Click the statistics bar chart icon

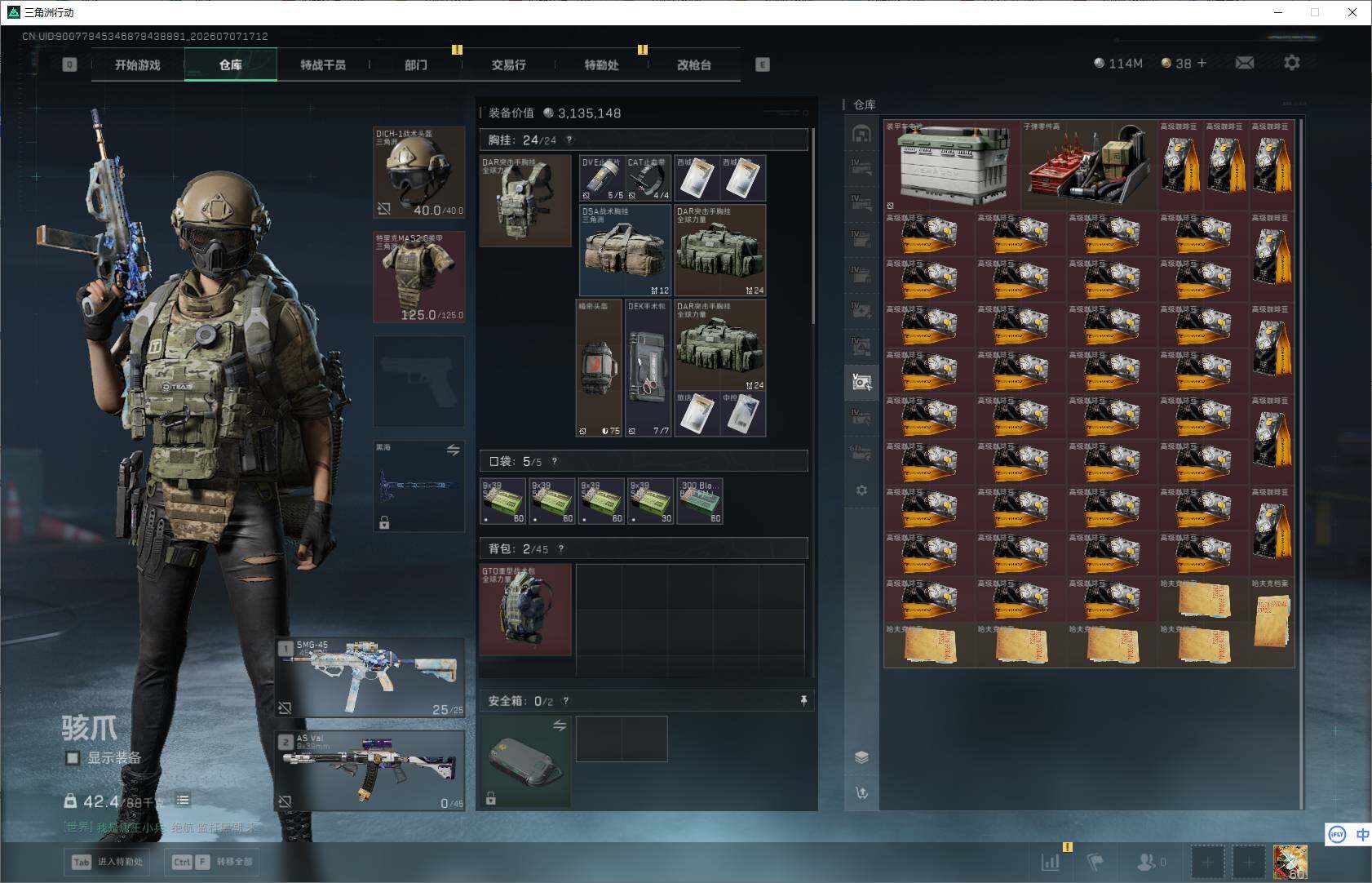tap(1051, 862)
